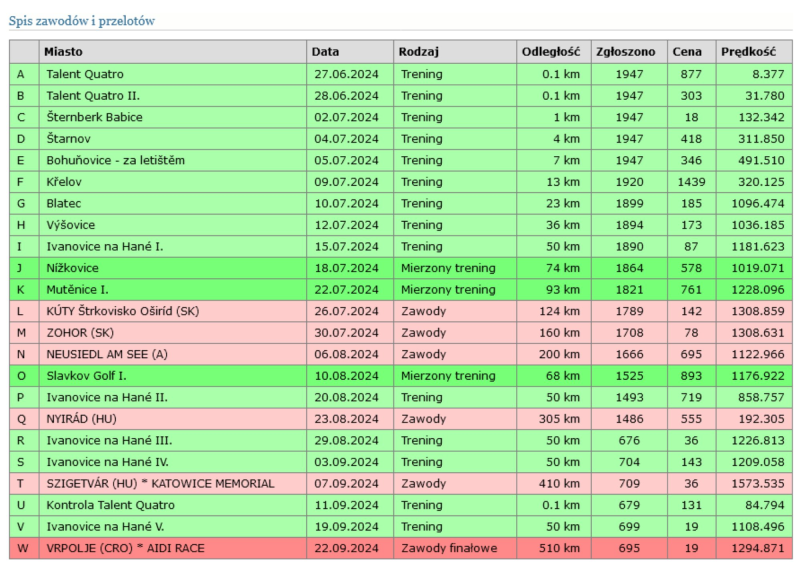The height and width of the screenshot is (562, 800).
Task: Open the Šternberk Babice training row
Action: click(x=94, y=117)
